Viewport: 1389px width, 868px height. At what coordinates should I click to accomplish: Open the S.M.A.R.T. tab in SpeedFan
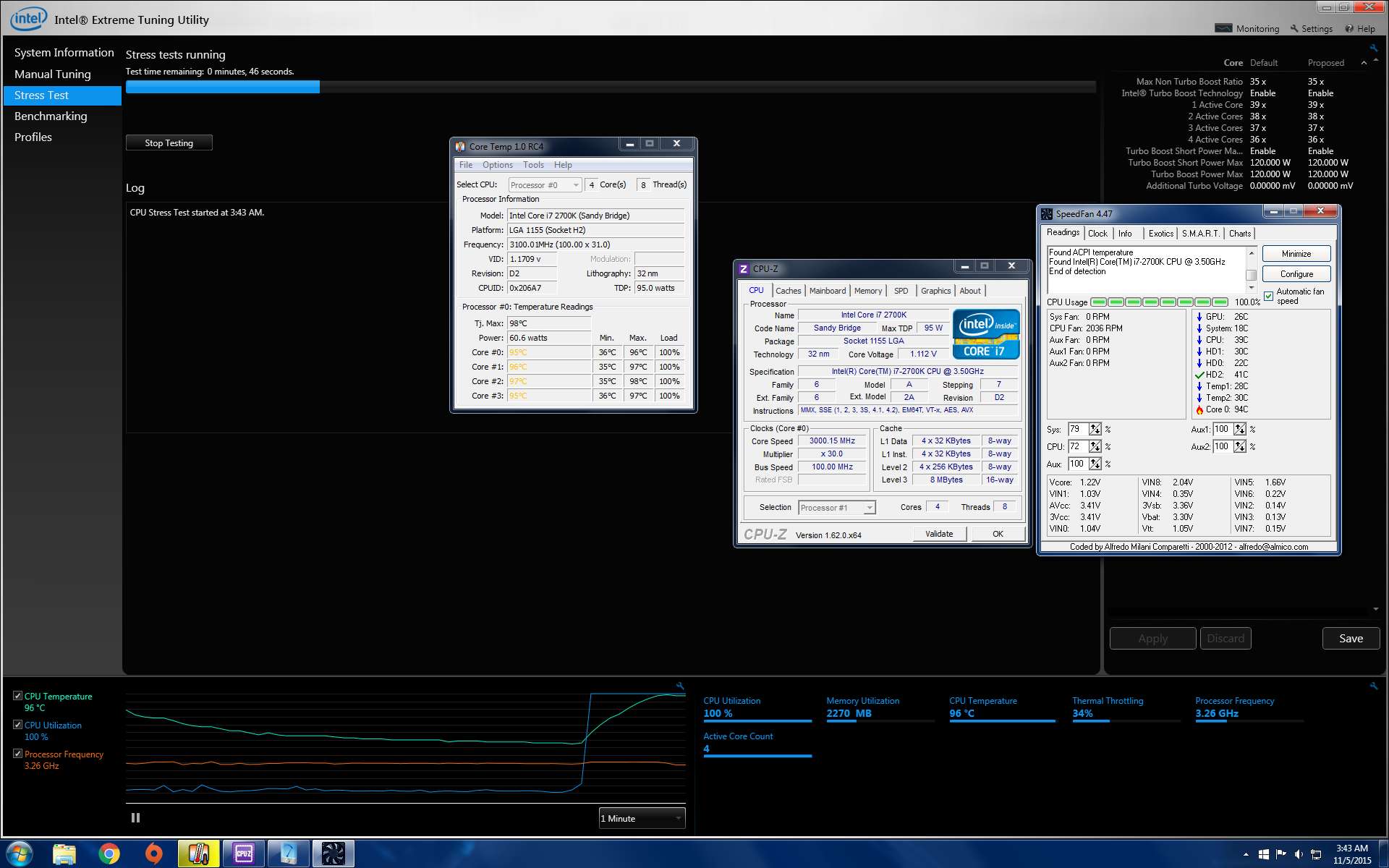coord(1200,234)
